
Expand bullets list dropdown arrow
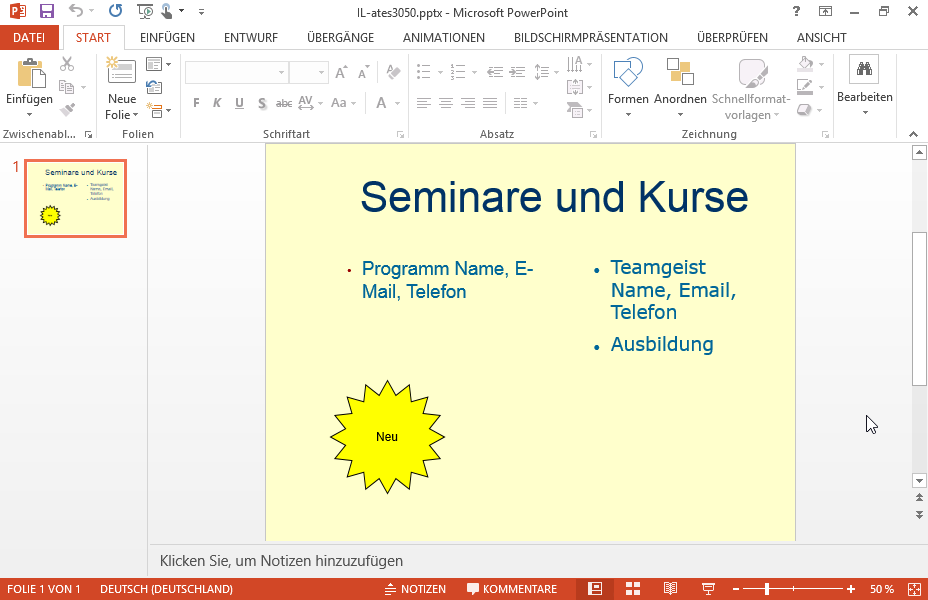click(x=440, y=72)
